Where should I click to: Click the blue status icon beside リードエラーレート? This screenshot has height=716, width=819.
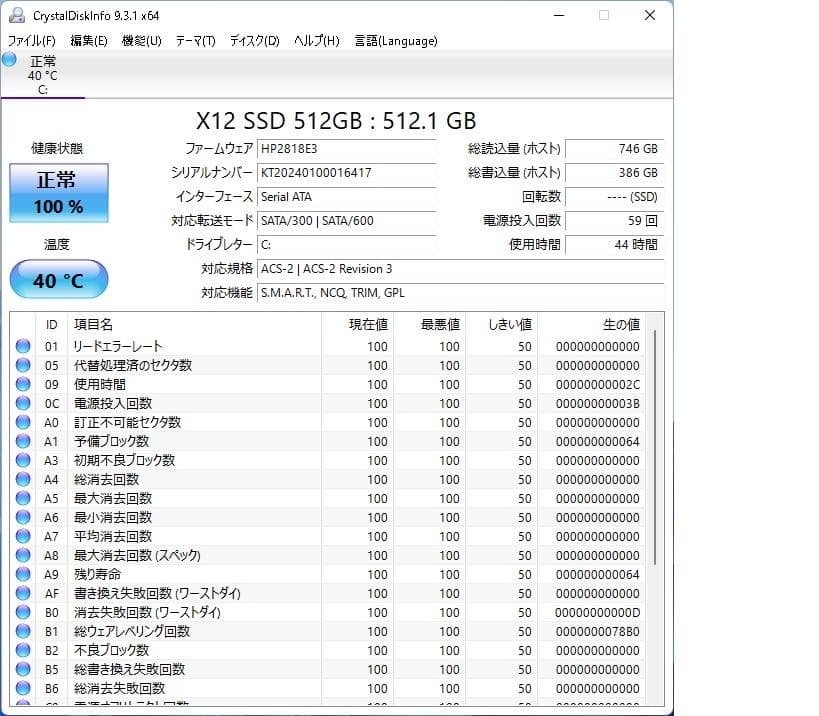click(x=23, y=346)
